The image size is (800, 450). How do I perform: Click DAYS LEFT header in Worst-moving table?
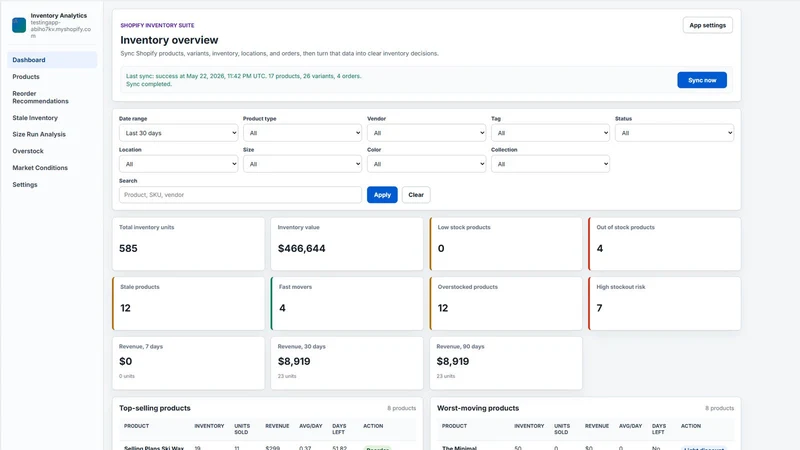point(659,429)
